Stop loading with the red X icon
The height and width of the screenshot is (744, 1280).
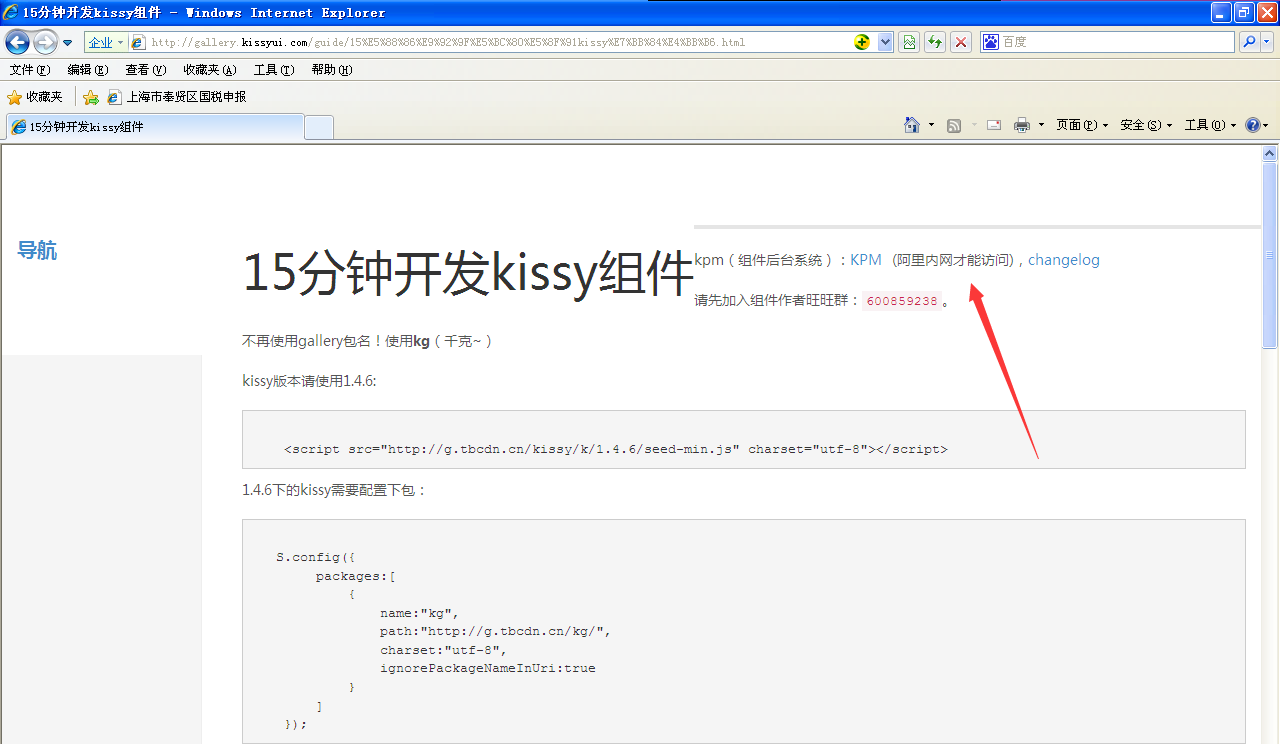point(960,42)
